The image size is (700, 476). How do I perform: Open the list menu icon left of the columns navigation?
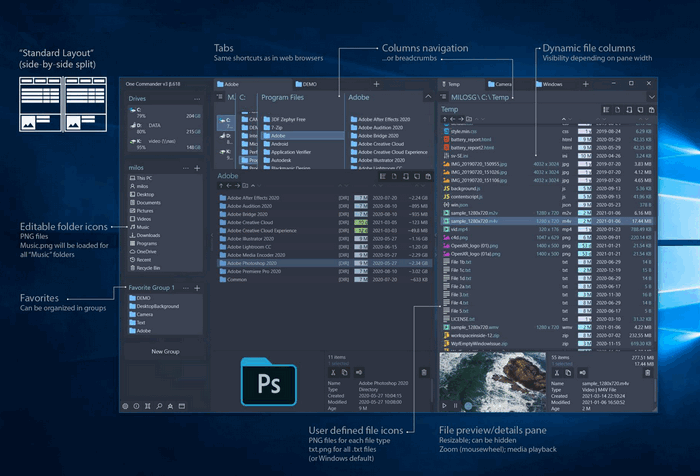219,96
